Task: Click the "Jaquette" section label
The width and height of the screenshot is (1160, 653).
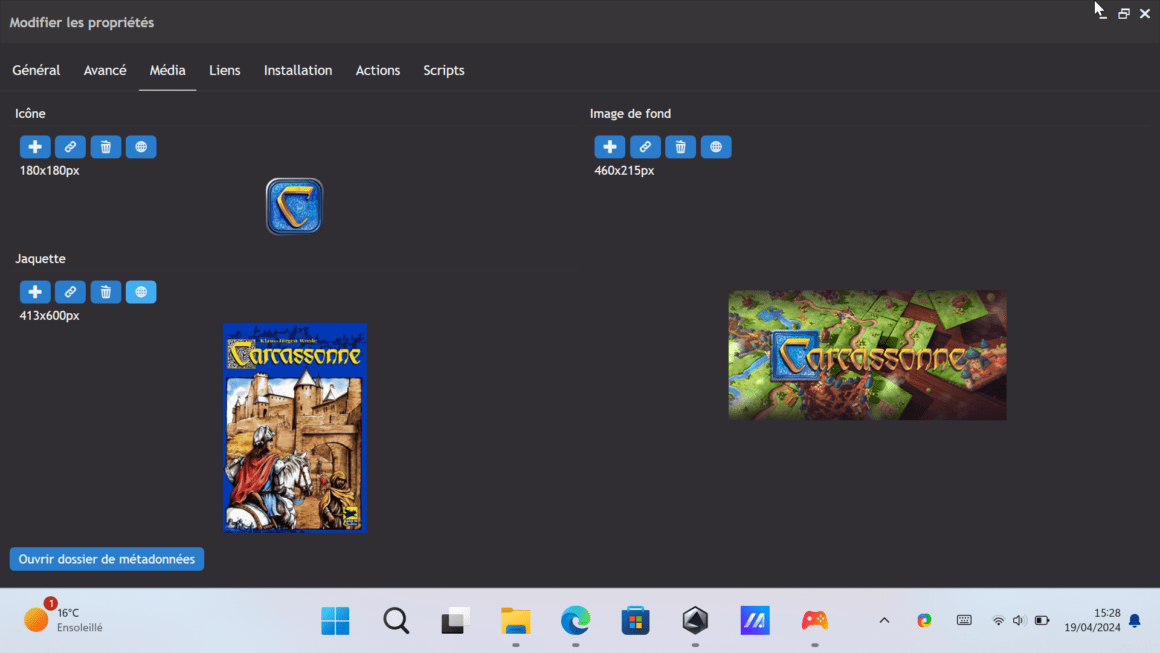Action: 41,259
